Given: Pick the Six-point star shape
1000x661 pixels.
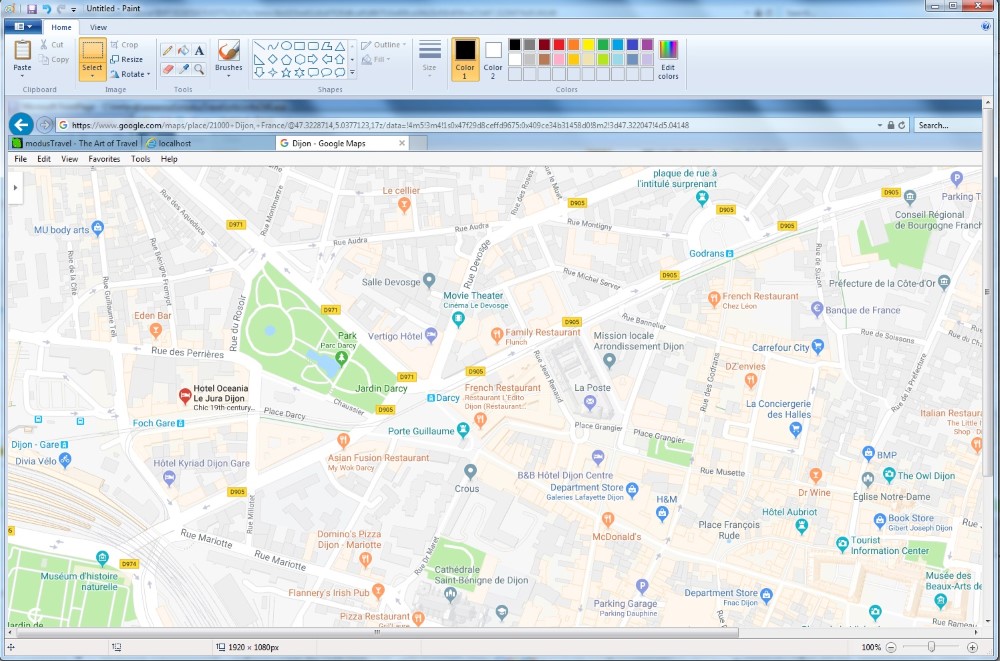Looking at the screenshot, I should [x=300, y=73].
